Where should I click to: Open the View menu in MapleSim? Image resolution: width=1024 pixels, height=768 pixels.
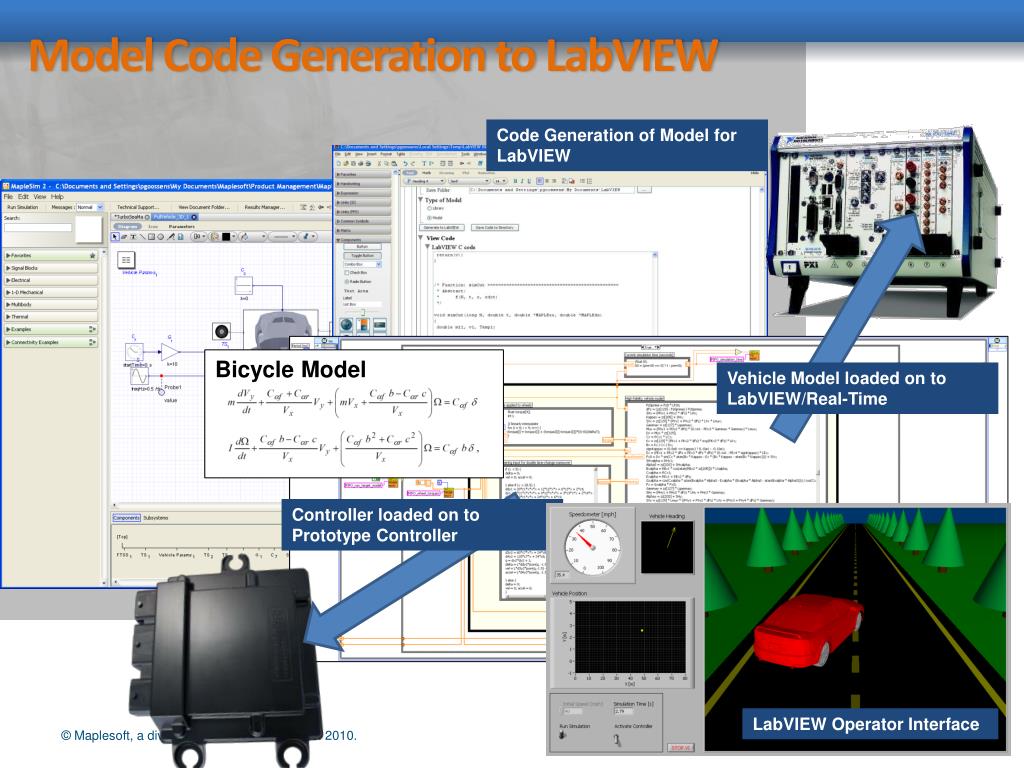pyautogui.click(x=40, y=197)
